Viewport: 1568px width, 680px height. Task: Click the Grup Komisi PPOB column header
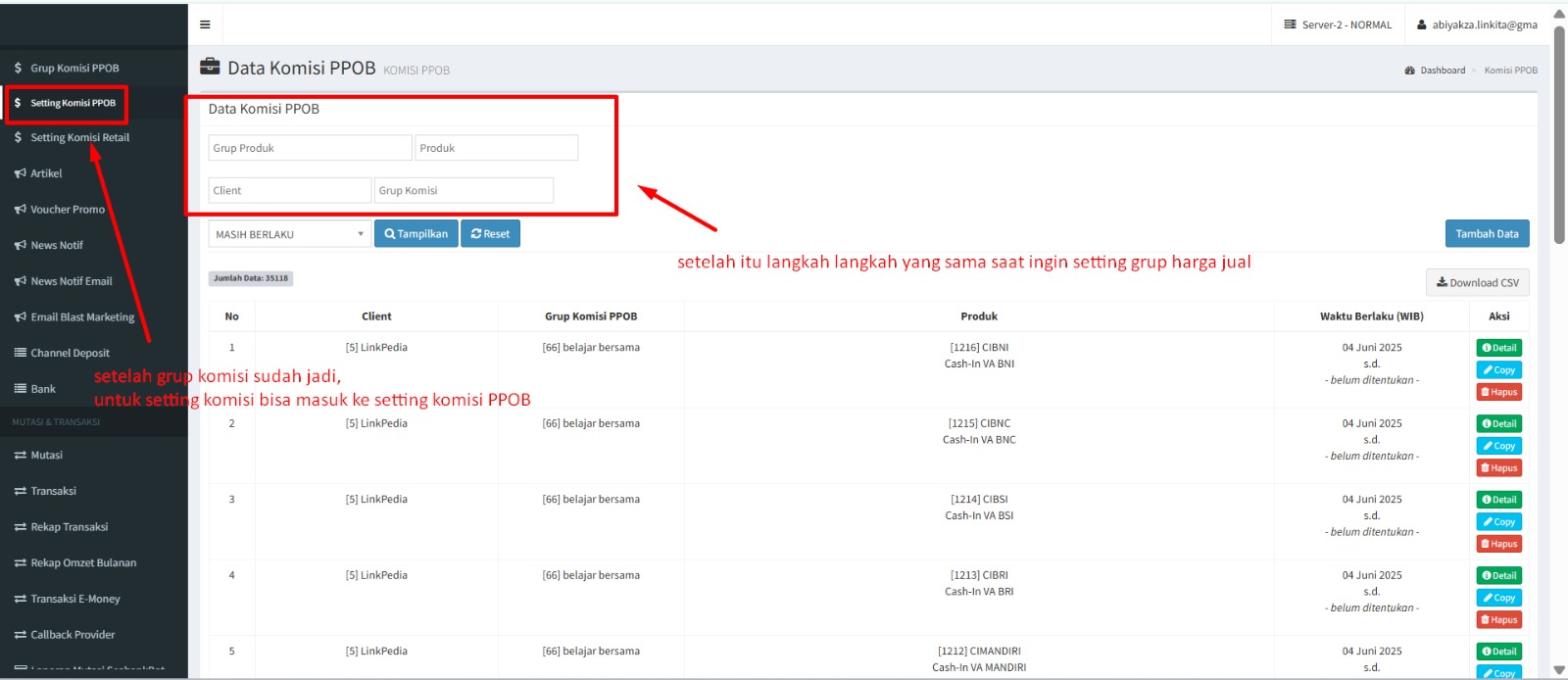(x=591, y=316)
